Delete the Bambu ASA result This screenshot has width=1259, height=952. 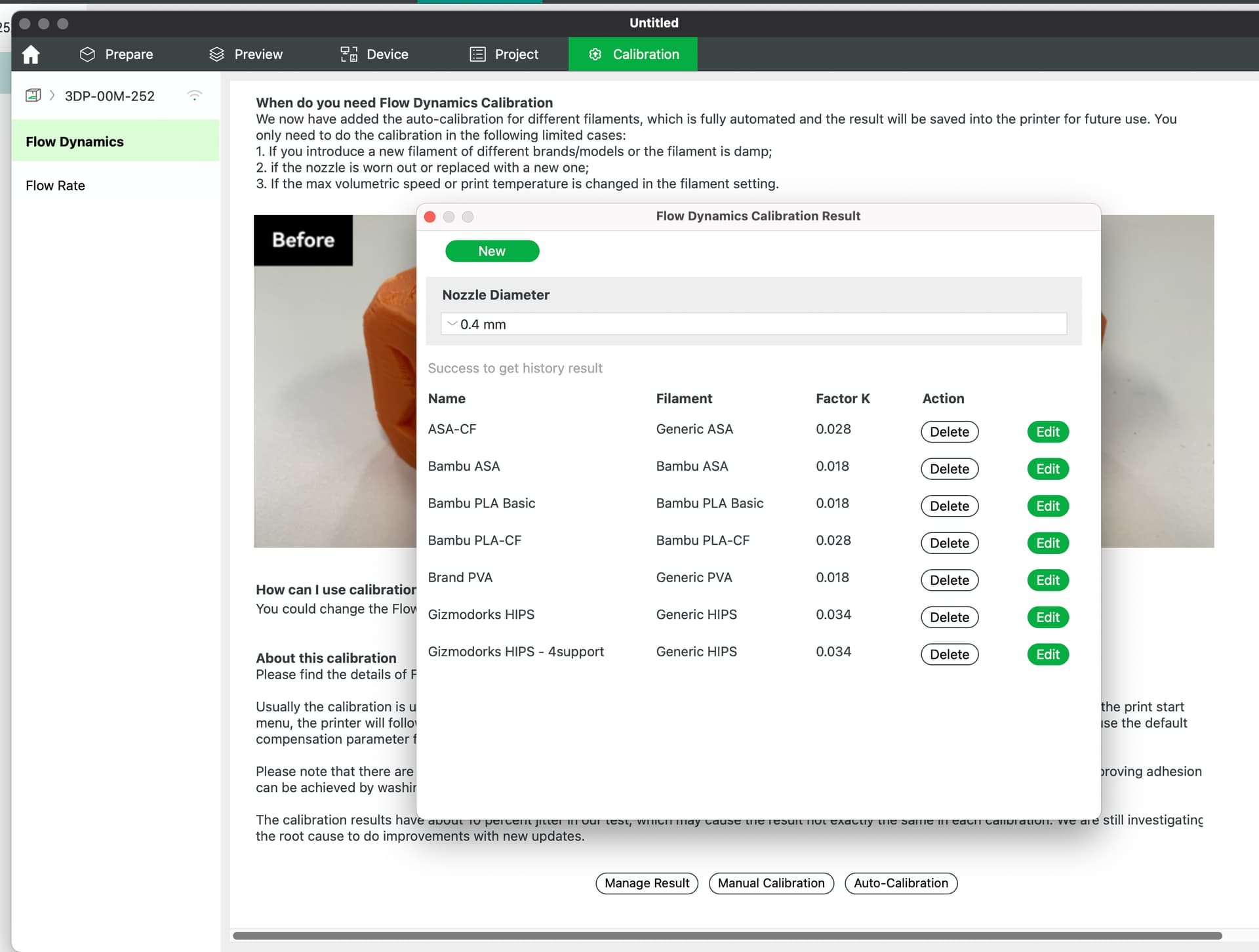click(x=949, y=469)
